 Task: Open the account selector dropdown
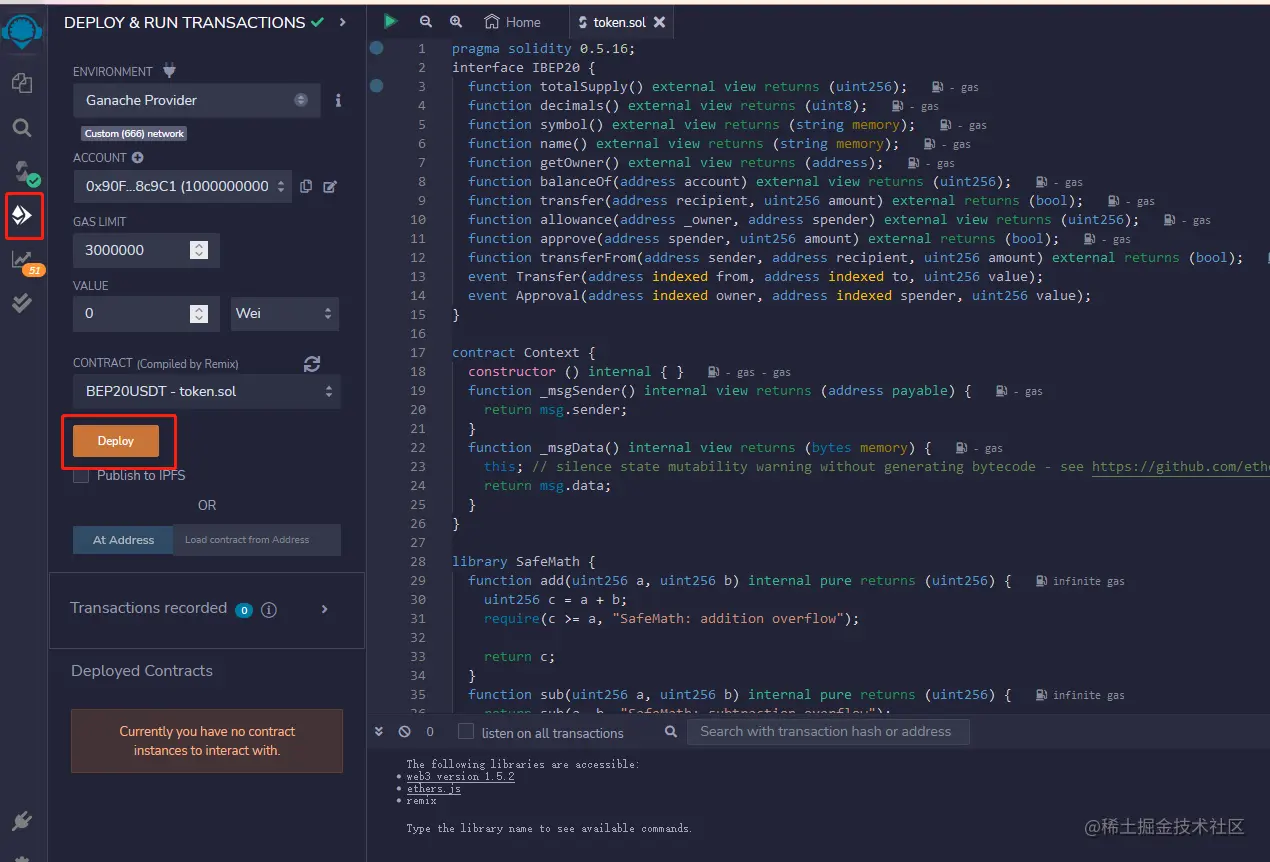[183, 186]
